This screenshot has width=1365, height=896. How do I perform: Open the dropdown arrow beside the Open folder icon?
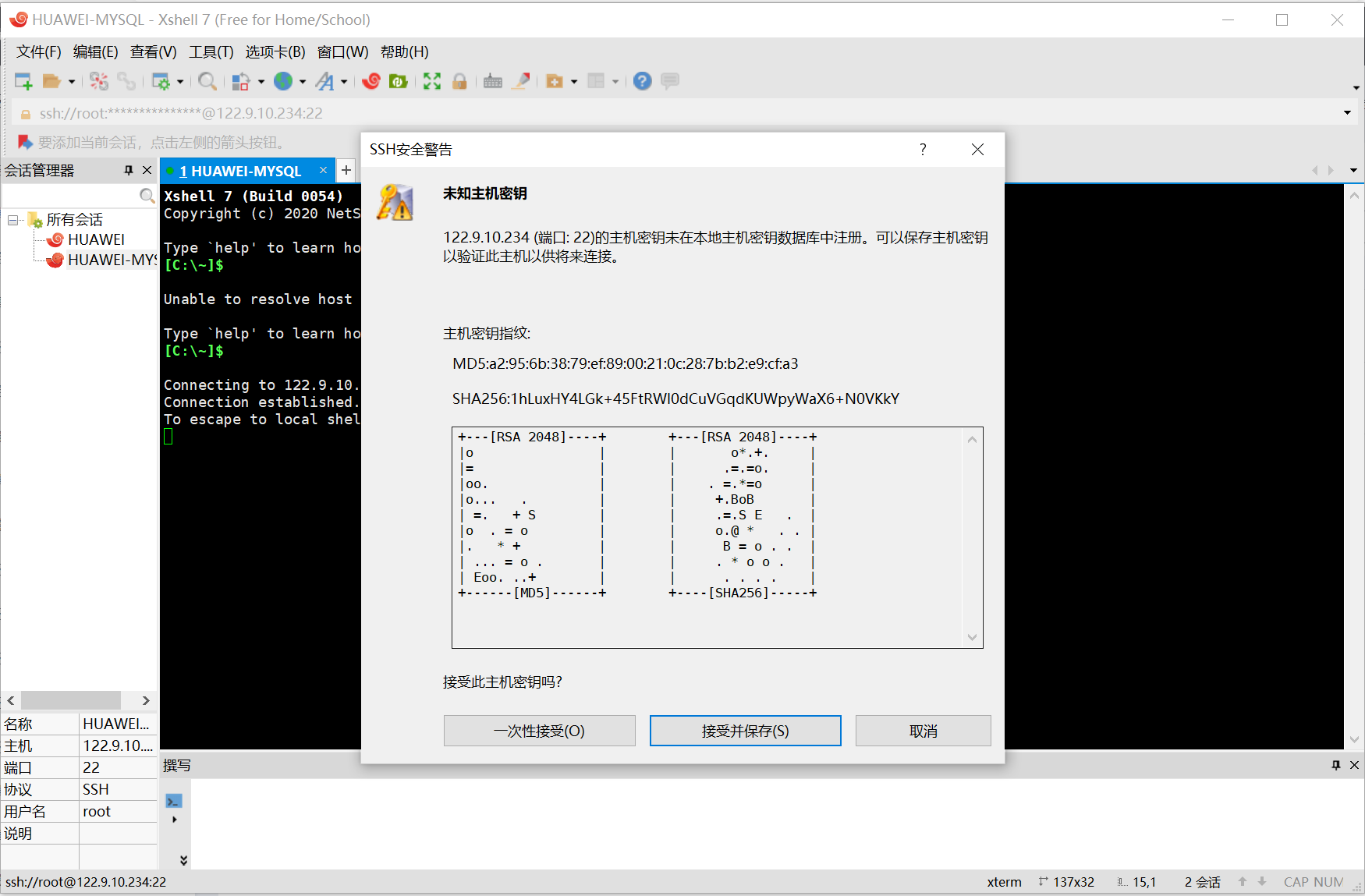pos(72,82)
